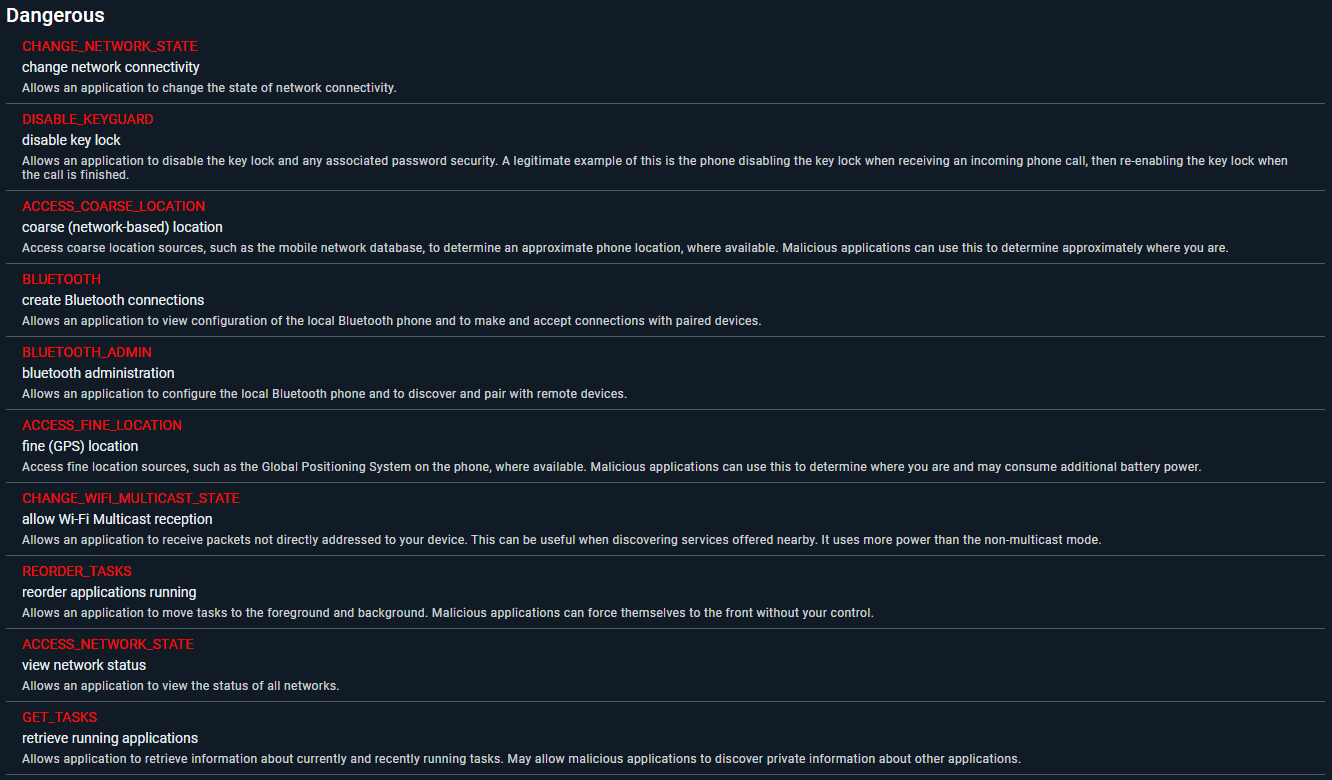Click the CHANGE_WIFI_MULTICAST_STATE permission title
This screenshot has width=1332, height=780.
tap(131, 498)
